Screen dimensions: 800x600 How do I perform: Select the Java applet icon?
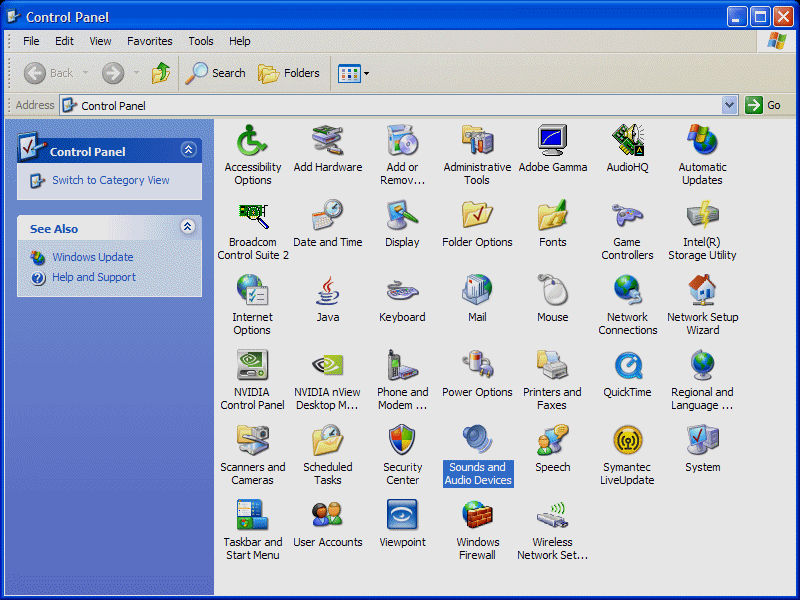pos(328,291)
